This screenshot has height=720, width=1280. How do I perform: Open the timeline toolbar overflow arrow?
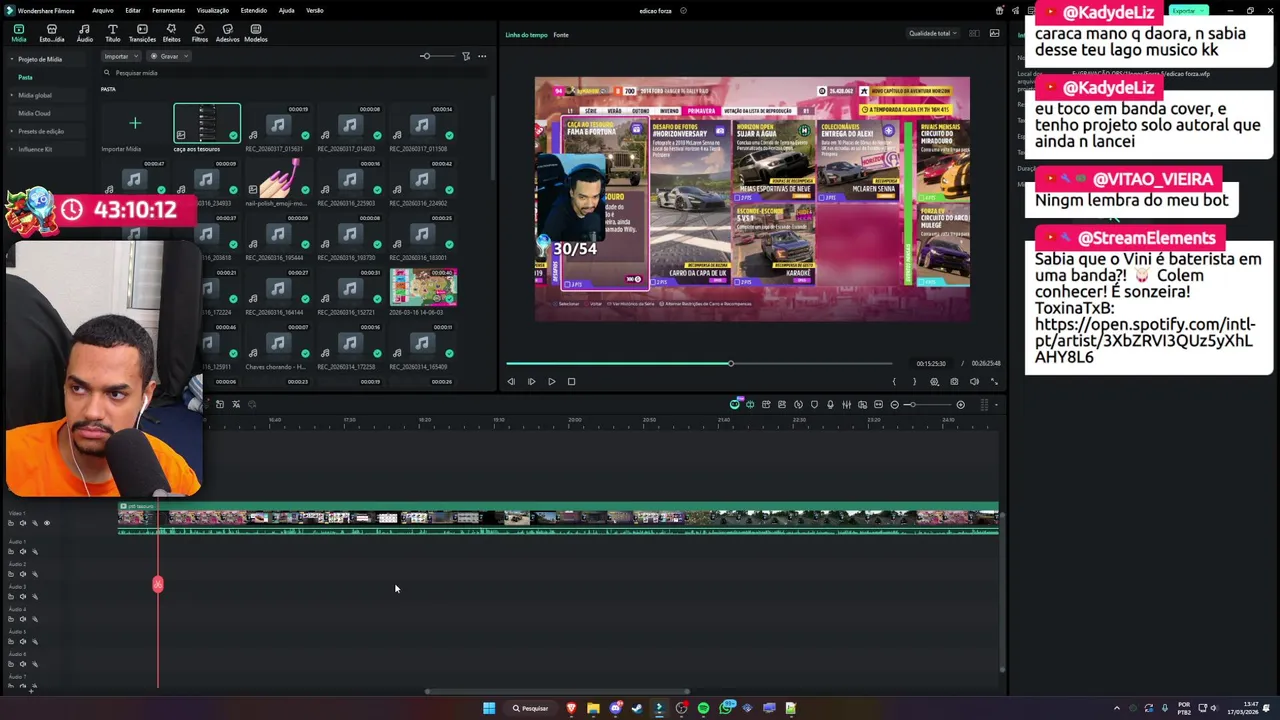click(996, 404)
